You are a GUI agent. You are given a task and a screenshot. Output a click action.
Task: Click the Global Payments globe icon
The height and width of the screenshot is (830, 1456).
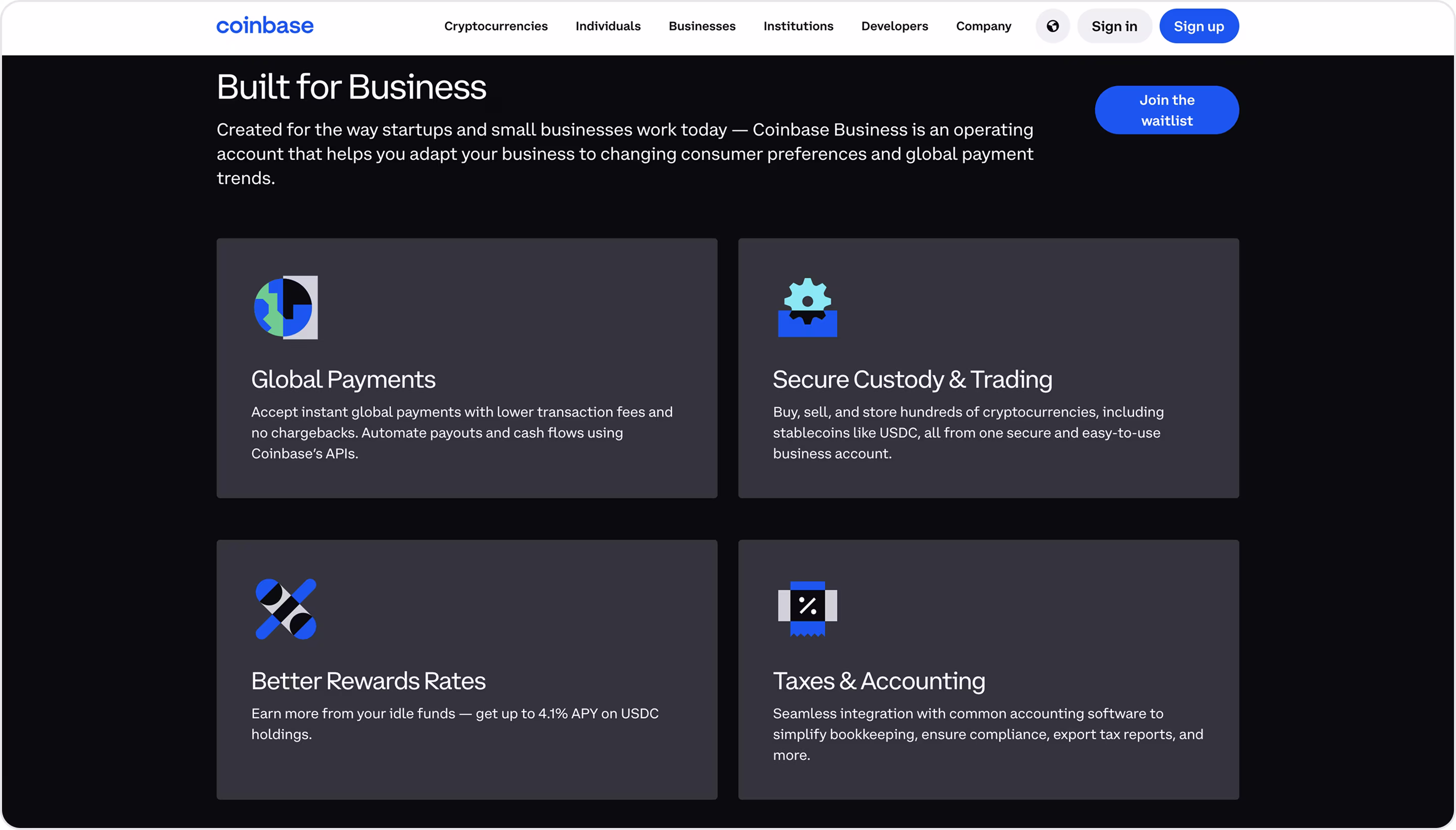click(286, 308)
